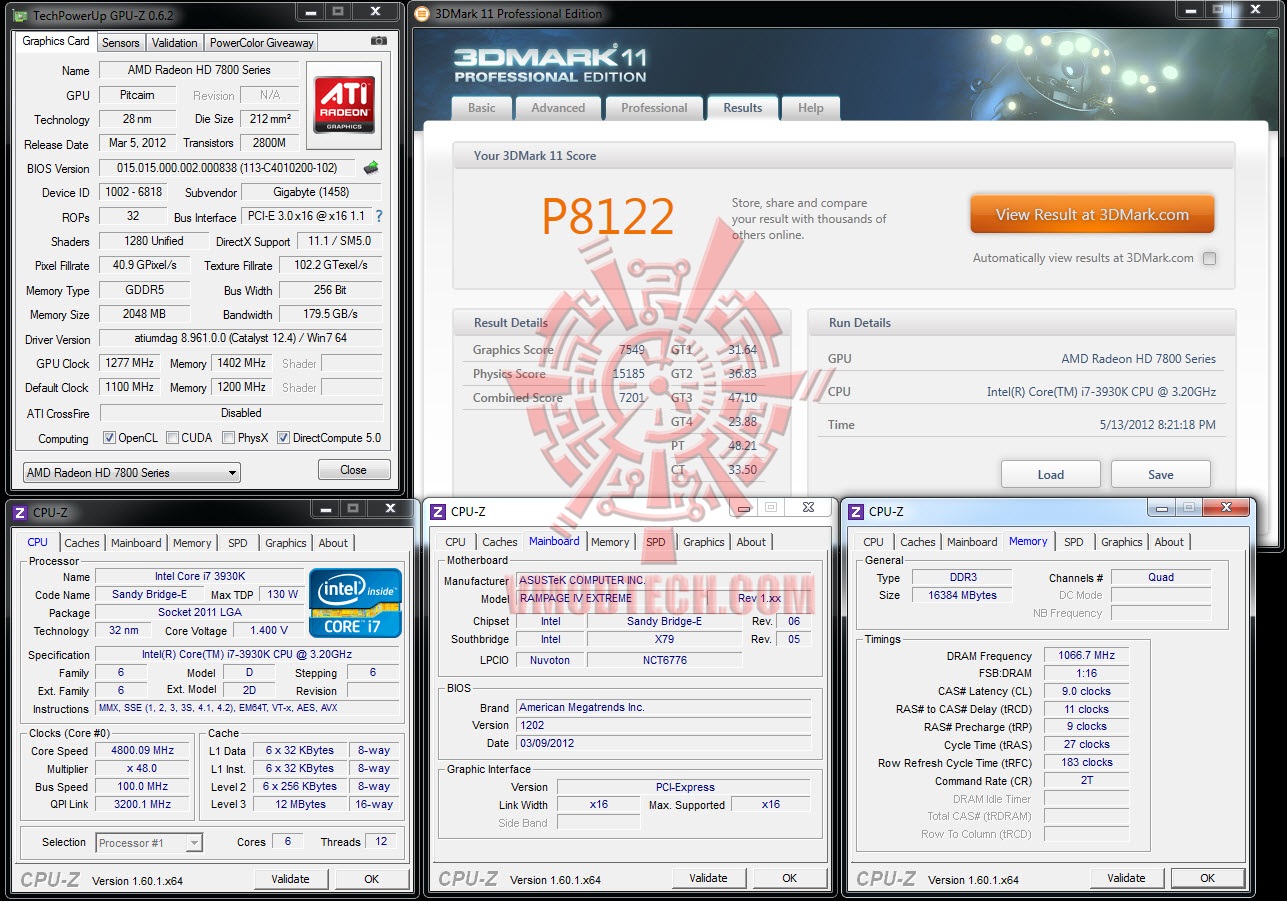Open the Processor #1 selection dropdown
The image size is (1287, 901).
(x=149, y=843)
